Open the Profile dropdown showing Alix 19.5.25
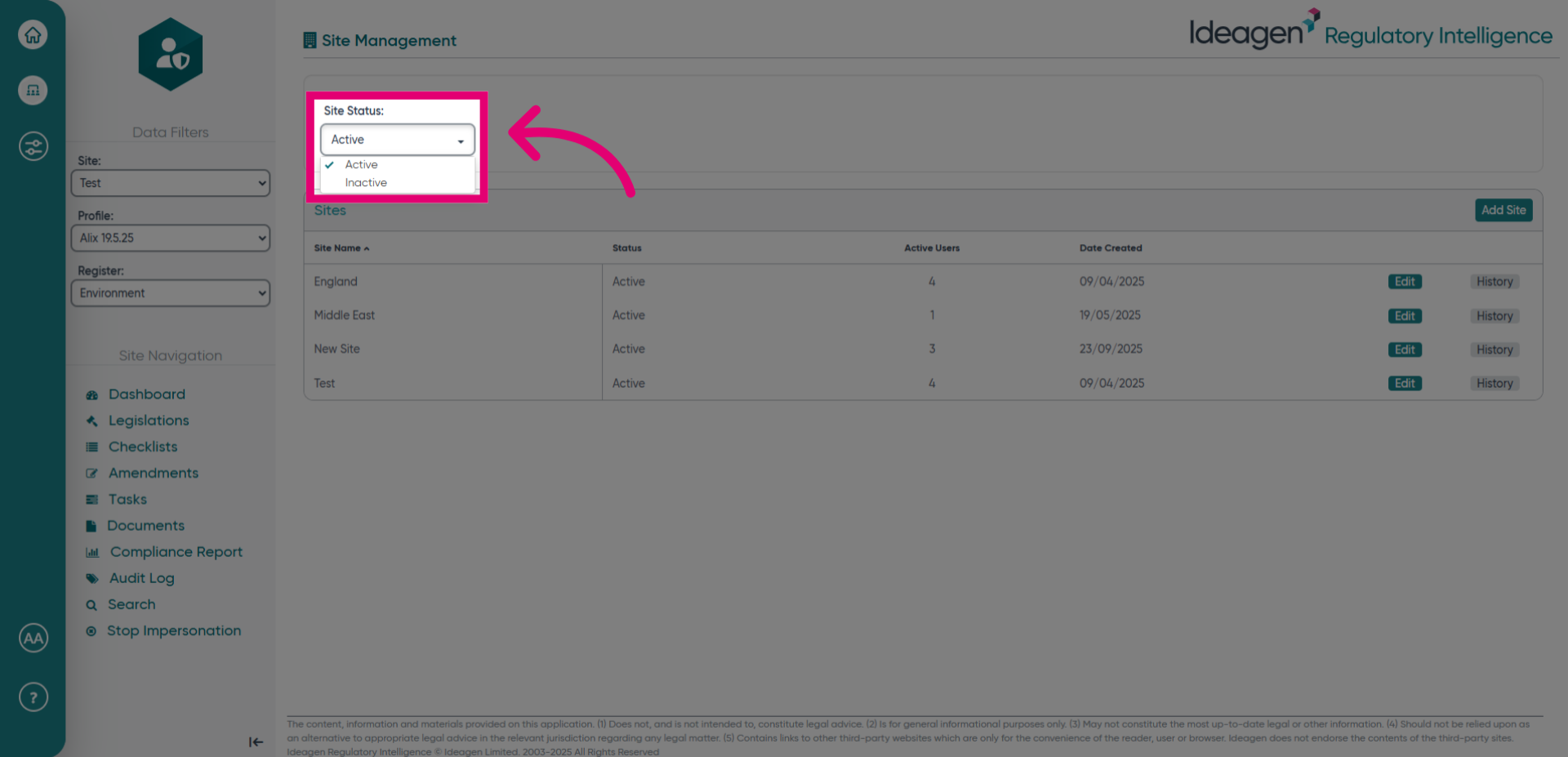Viewport: 1568px width, 757px height. [x=171, y=238]
